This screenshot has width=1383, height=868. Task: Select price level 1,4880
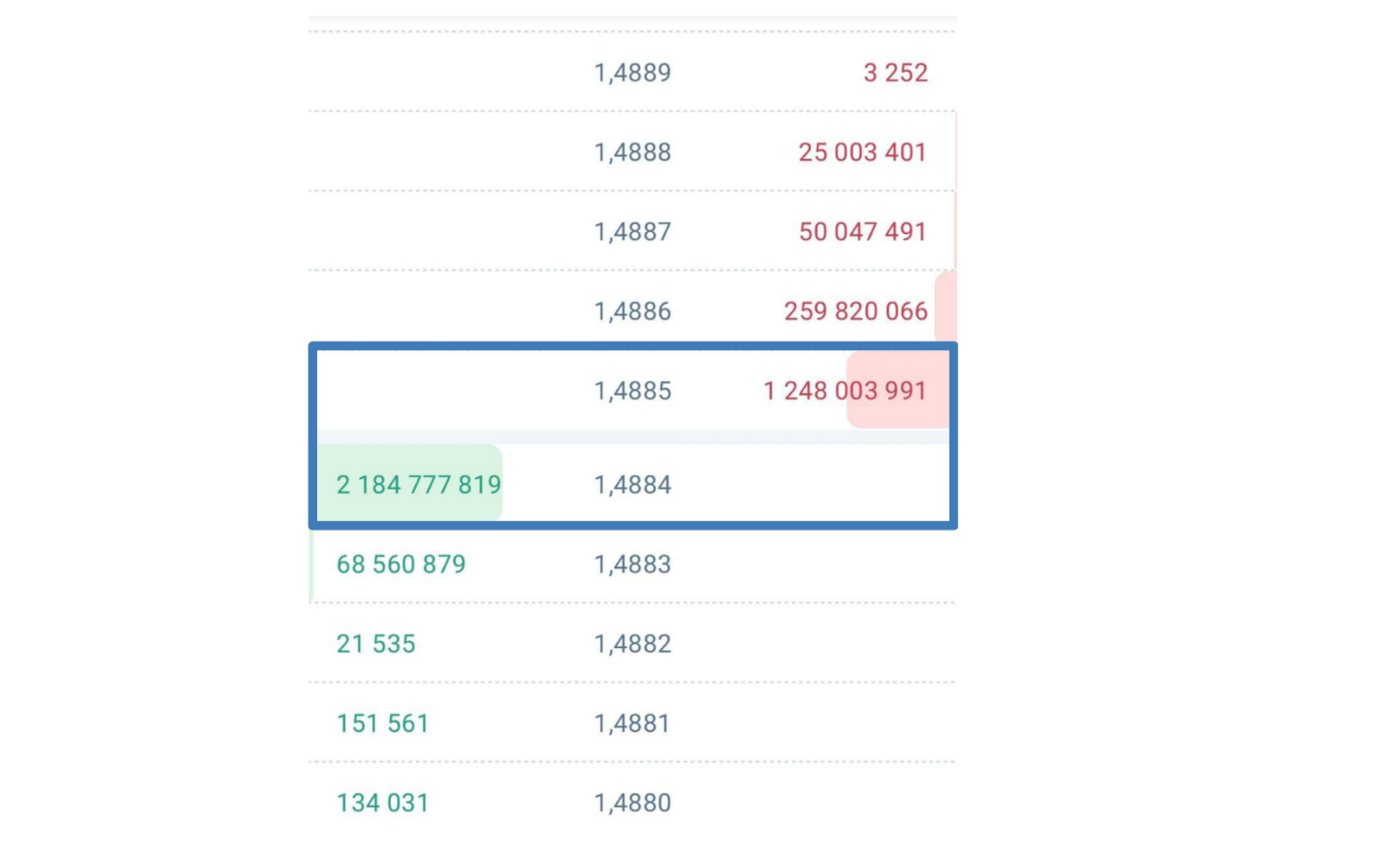click(x=632, y=803)
